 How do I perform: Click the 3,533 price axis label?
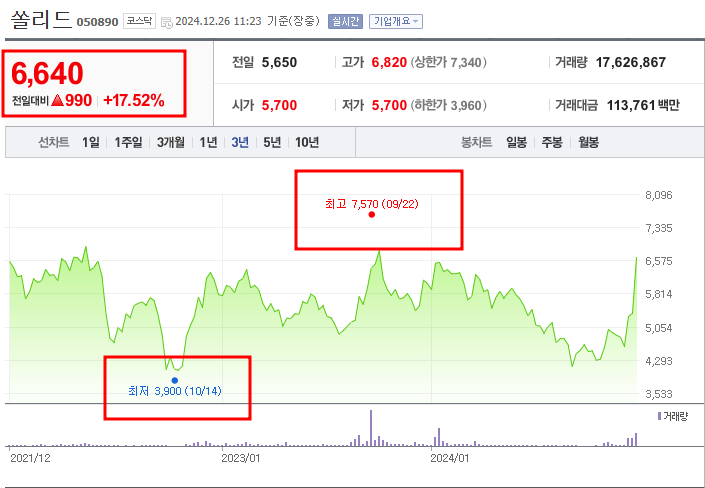pyautogui.click(x=659, y=394)
